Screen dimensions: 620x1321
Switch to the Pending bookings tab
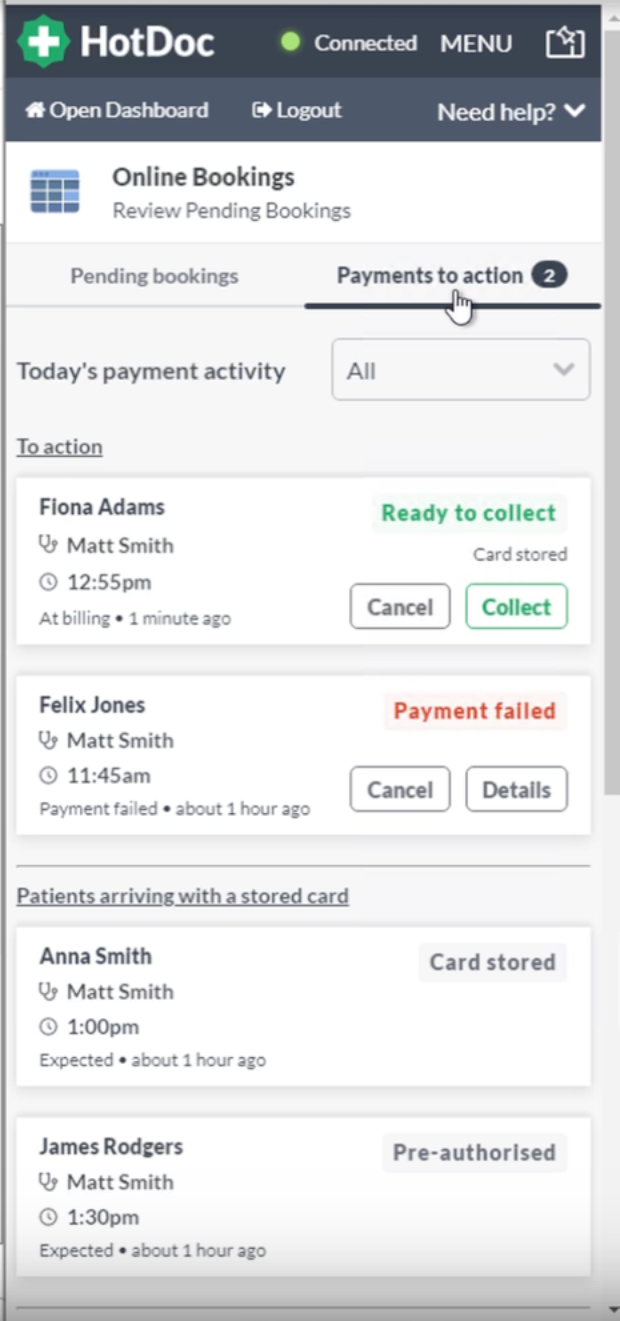(154, 276)
